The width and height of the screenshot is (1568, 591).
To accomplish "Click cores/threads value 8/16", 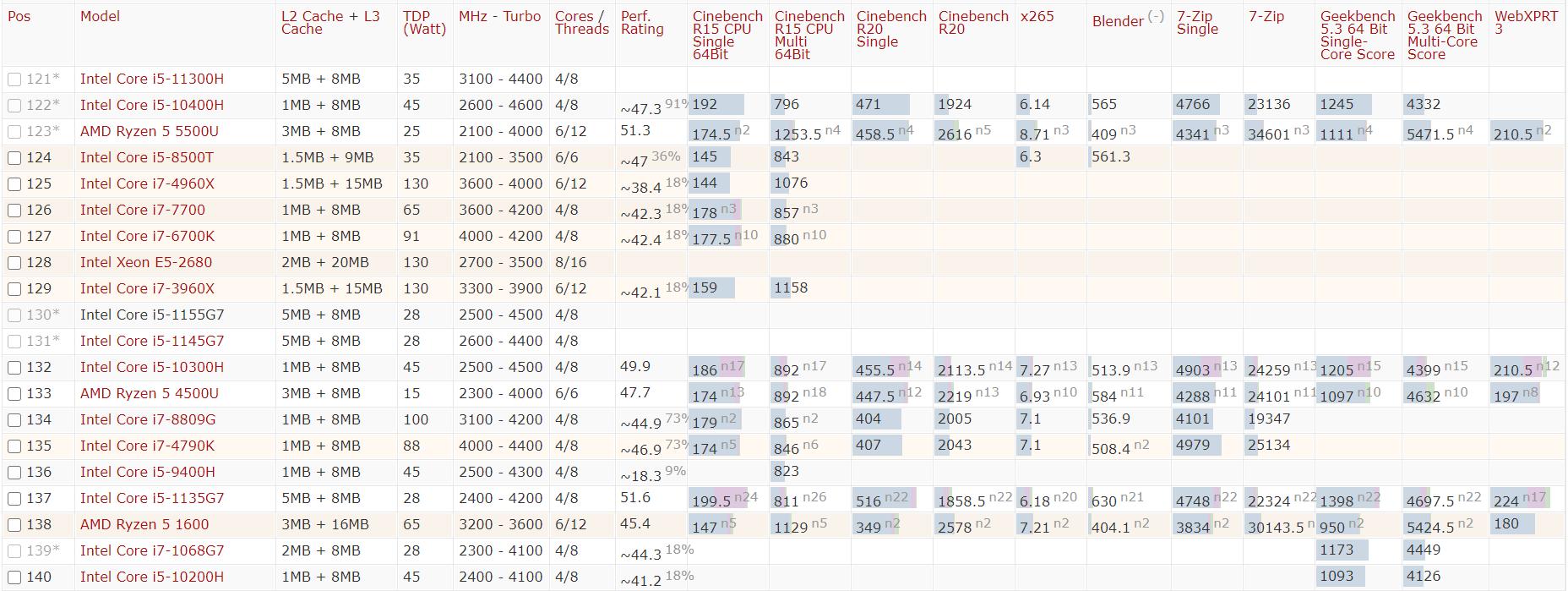I will (x=571, y=263).
